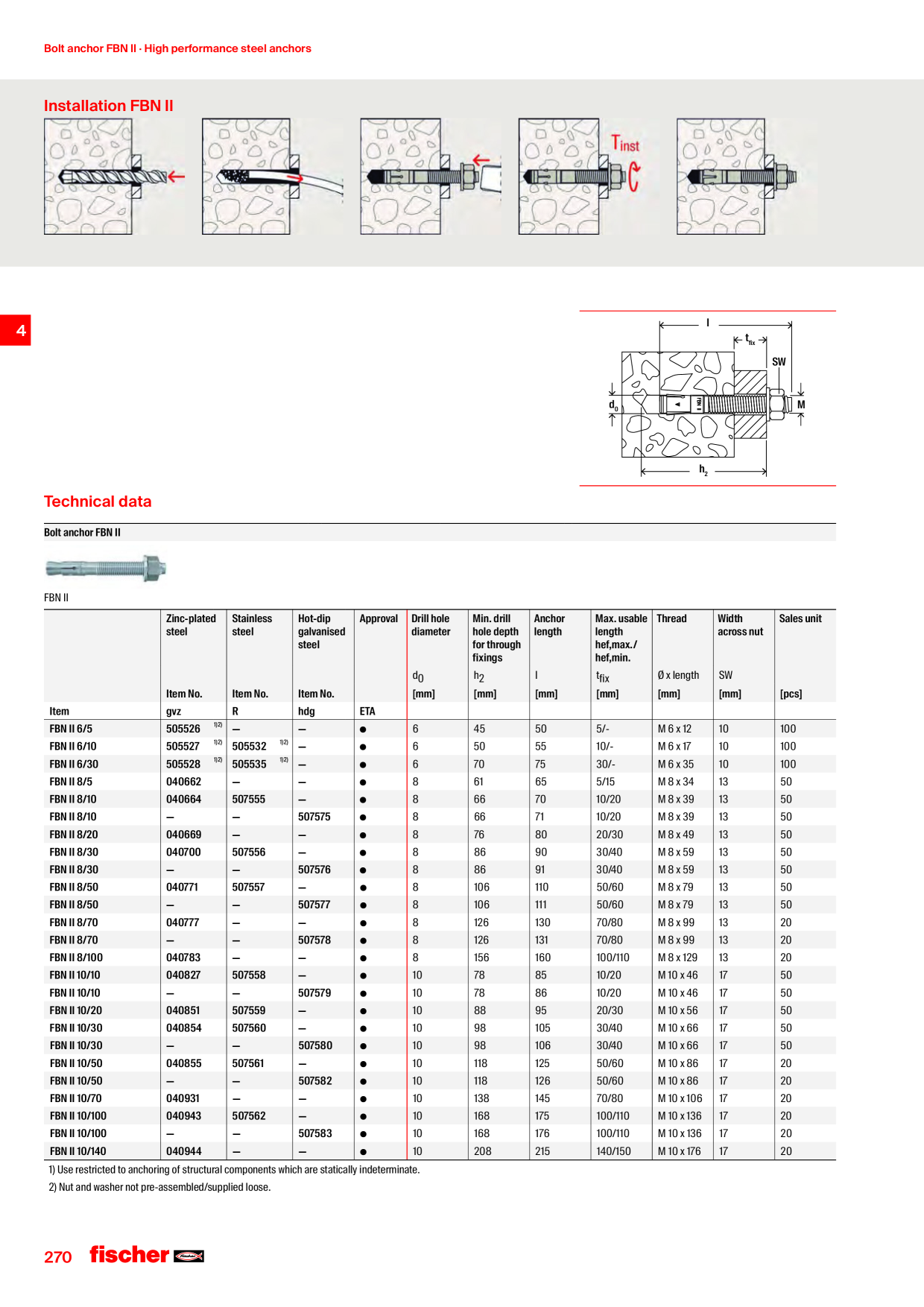This screenshot has width=924, height=1307.
Task: Click the hole cleaning step installation image
Action: tap(273, 177)
